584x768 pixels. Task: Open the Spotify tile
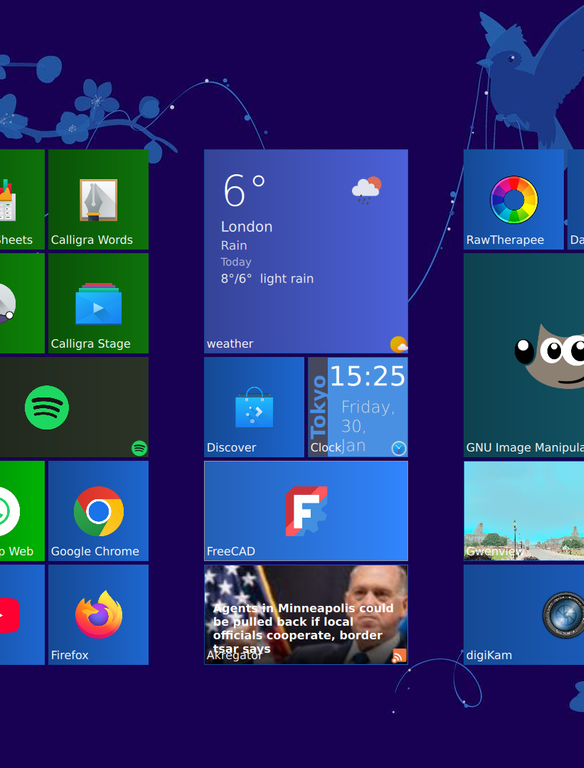click(x=74, y=407)
